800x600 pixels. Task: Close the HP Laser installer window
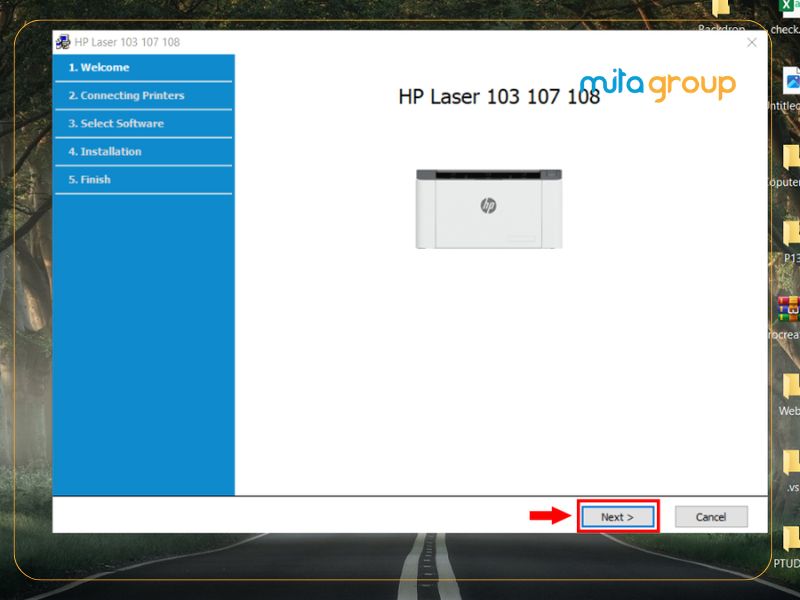(752, 42)
